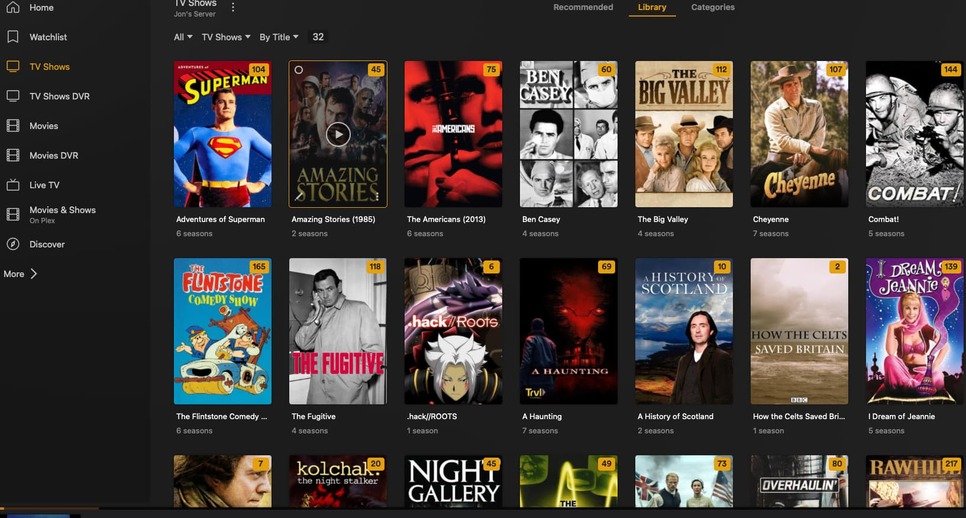Click the TV Shows monitor icon in sidebar
The height and width of the screenshot is (518, 966).
(13, 67)
